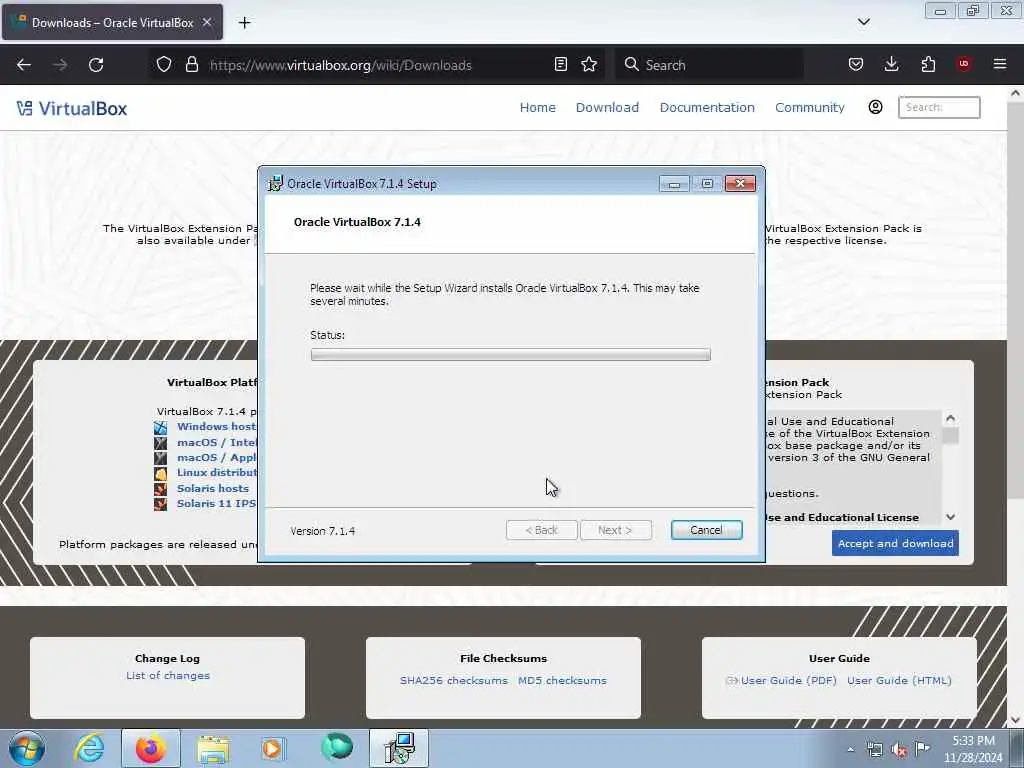1024x768 pixels.
Task: Open SHA256 checksums link
Action: 454,680
